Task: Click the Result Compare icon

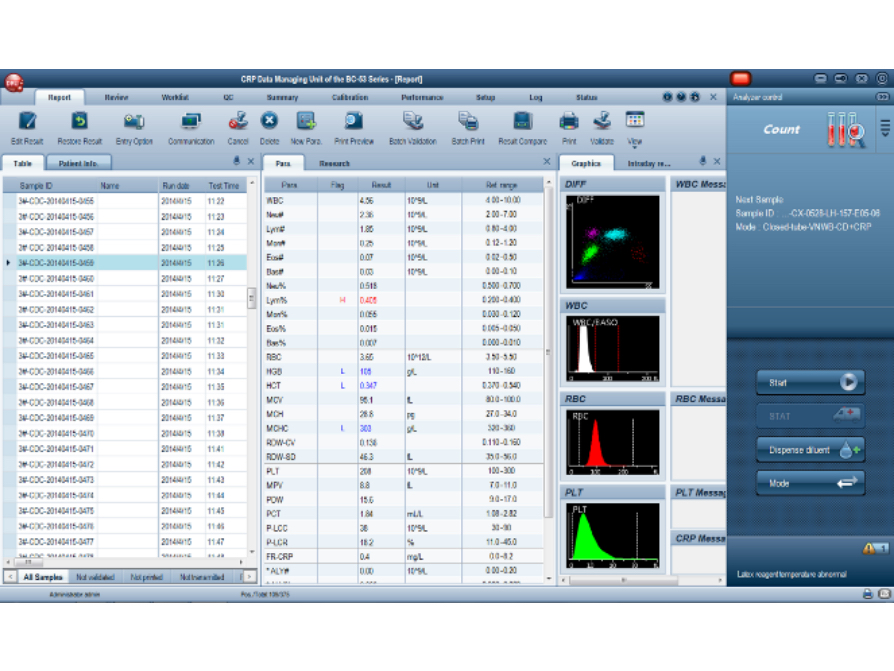Action: tap(522, 122)
